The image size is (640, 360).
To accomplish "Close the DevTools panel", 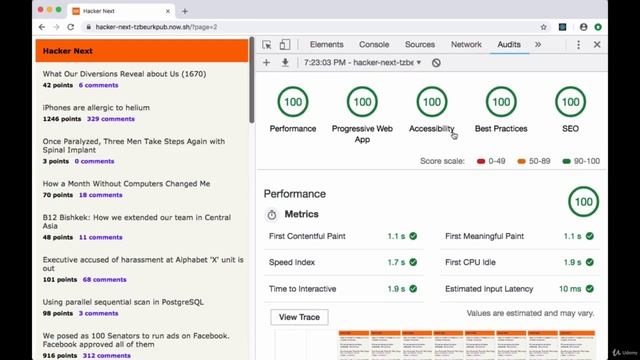I will 597,44.
